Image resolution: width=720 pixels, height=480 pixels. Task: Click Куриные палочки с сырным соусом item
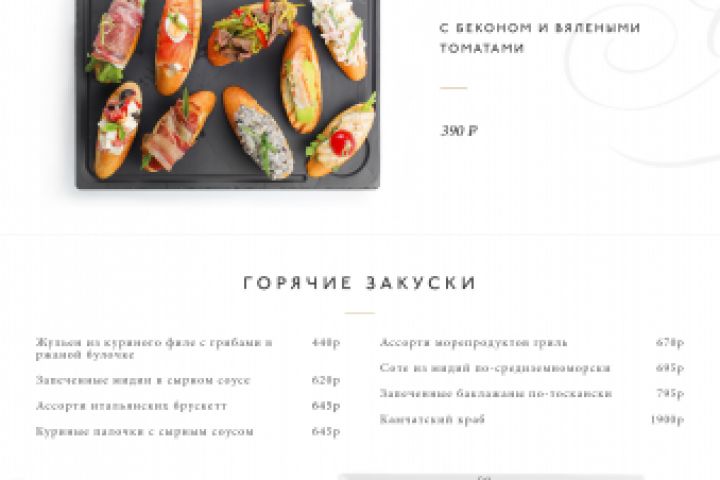coord(145,432)
